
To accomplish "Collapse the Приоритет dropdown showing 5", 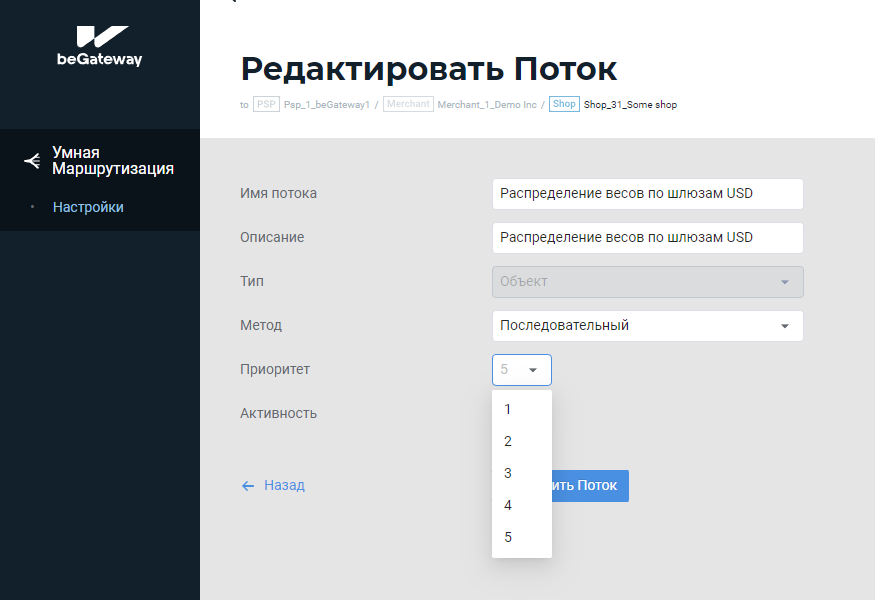I will click(521, 370).
